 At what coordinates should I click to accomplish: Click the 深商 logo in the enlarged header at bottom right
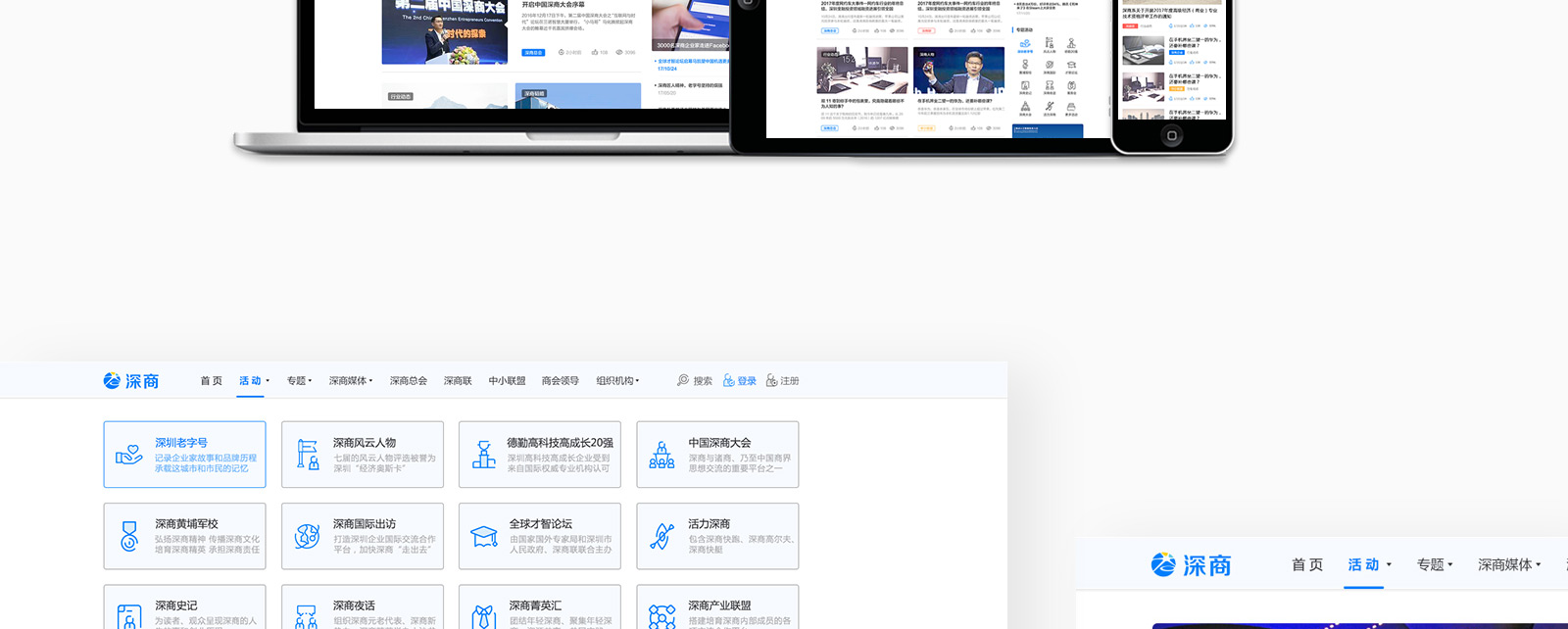pos(1191,565)
